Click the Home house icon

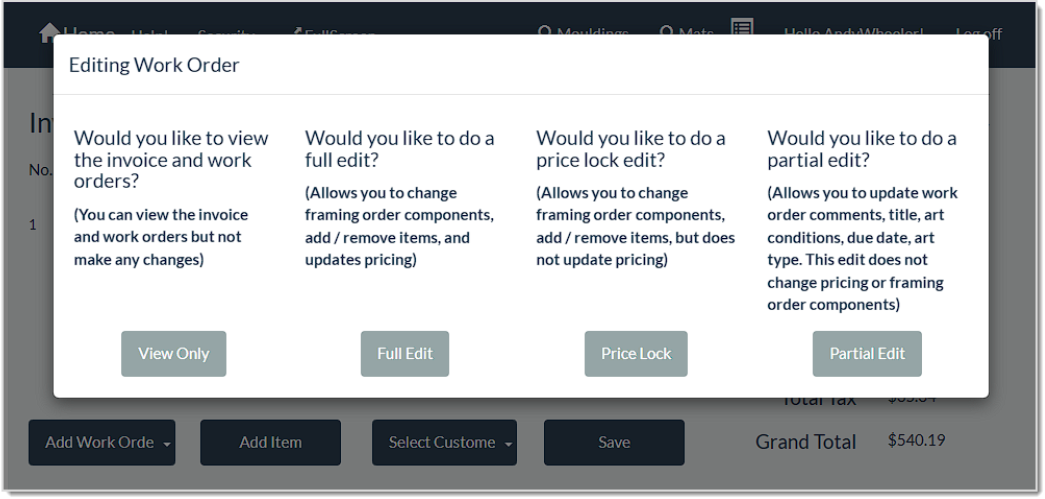point(49,31)
